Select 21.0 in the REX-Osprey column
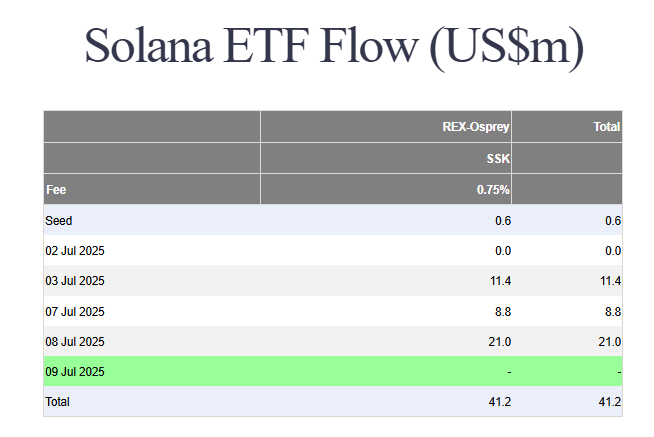Image resolution: width=654 pixels, height=437 pixels. click(501, 341)
